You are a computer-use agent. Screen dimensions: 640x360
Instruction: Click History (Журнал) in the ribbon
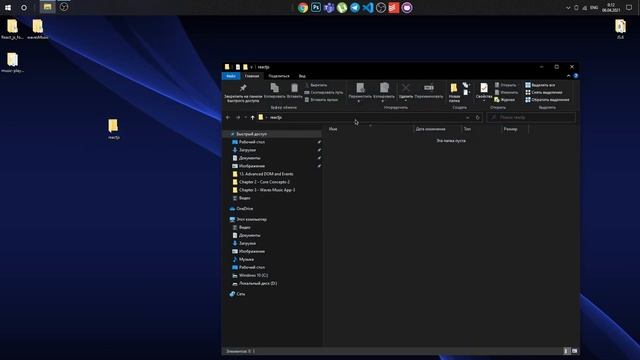[504, 100]
